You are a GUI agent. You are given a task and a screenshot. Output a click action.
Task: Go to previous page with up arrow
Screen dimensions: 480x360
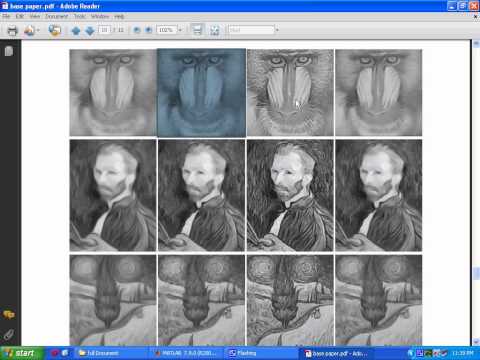coord(76,31)
